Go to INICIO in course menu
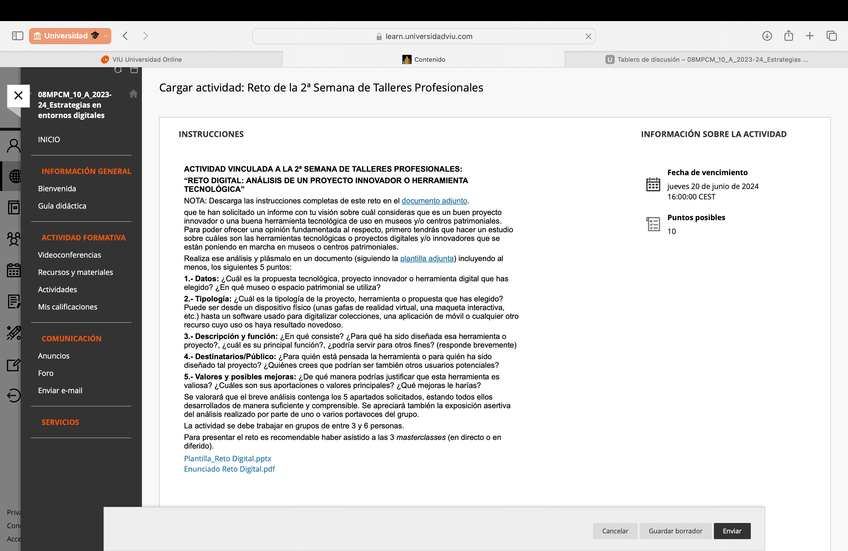 pyautogui.click(x=49, y=140)
